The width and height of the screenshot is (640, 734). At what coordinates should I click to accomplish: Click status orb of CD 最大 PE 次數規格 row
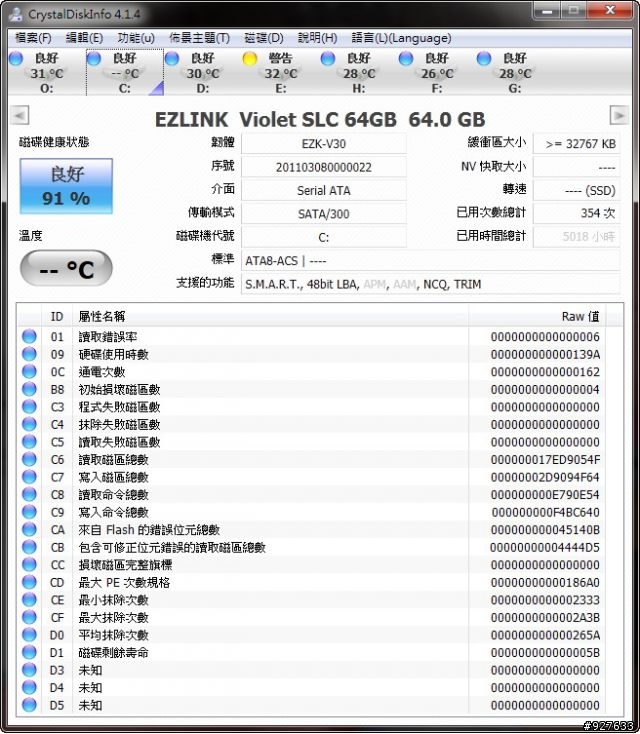(29, 582)
